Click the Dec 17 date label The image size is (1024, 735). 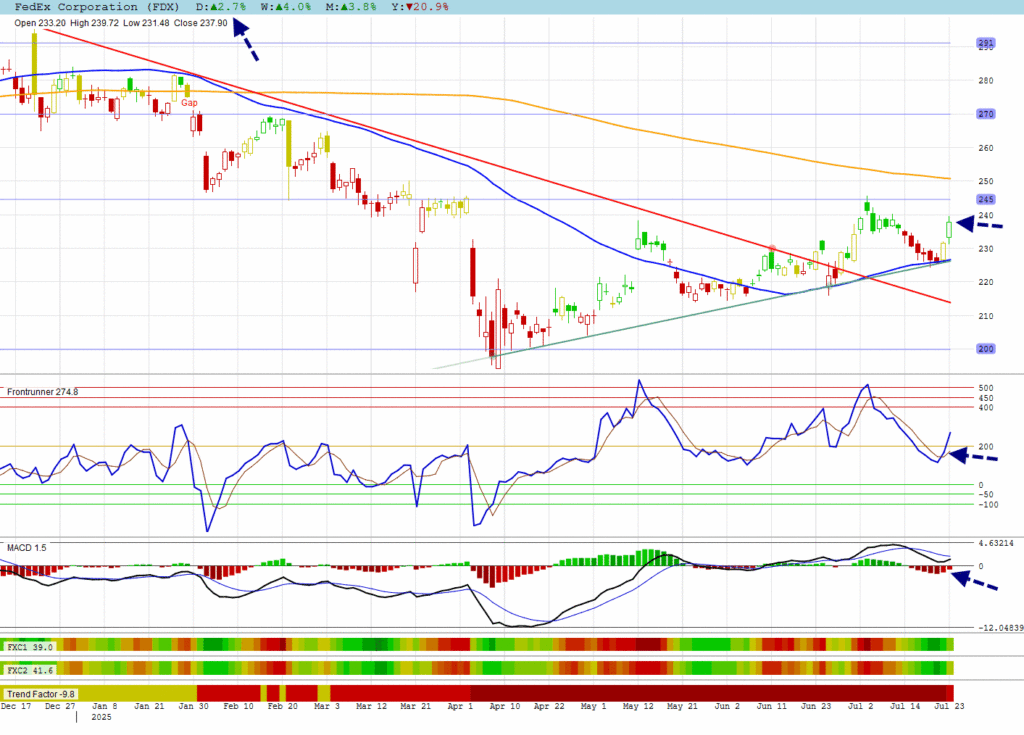[16, 706]
